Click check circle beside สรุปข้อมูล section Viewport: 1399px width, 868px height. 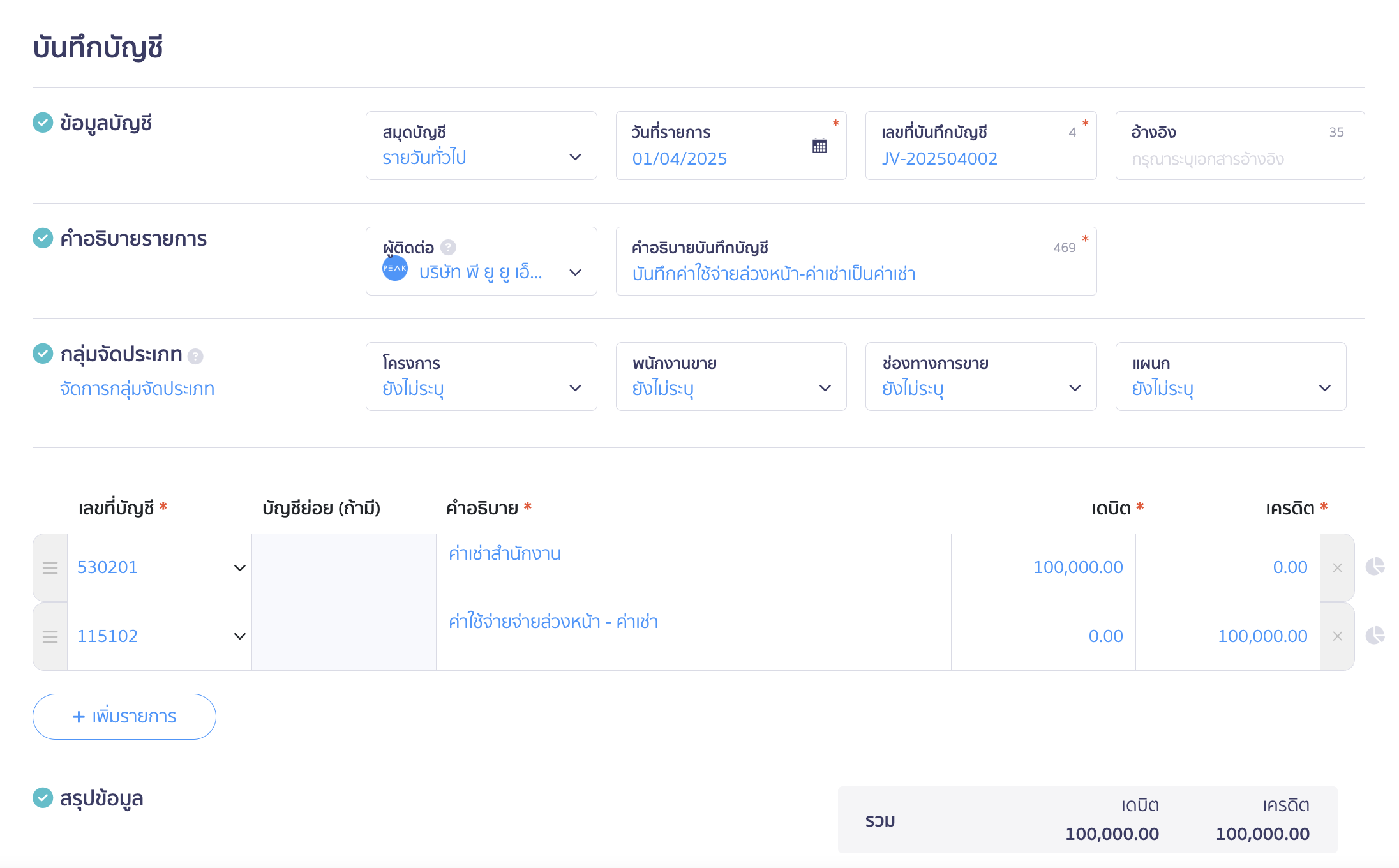[x=43, y=798]
